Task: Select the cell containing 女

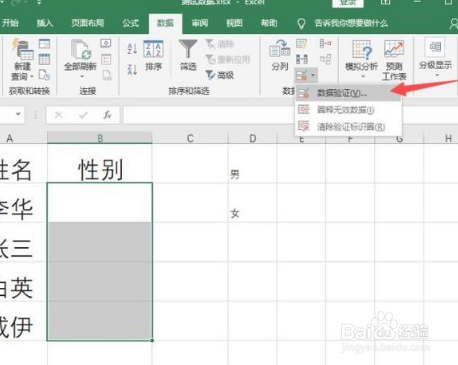Action: [x=253, y=203]
